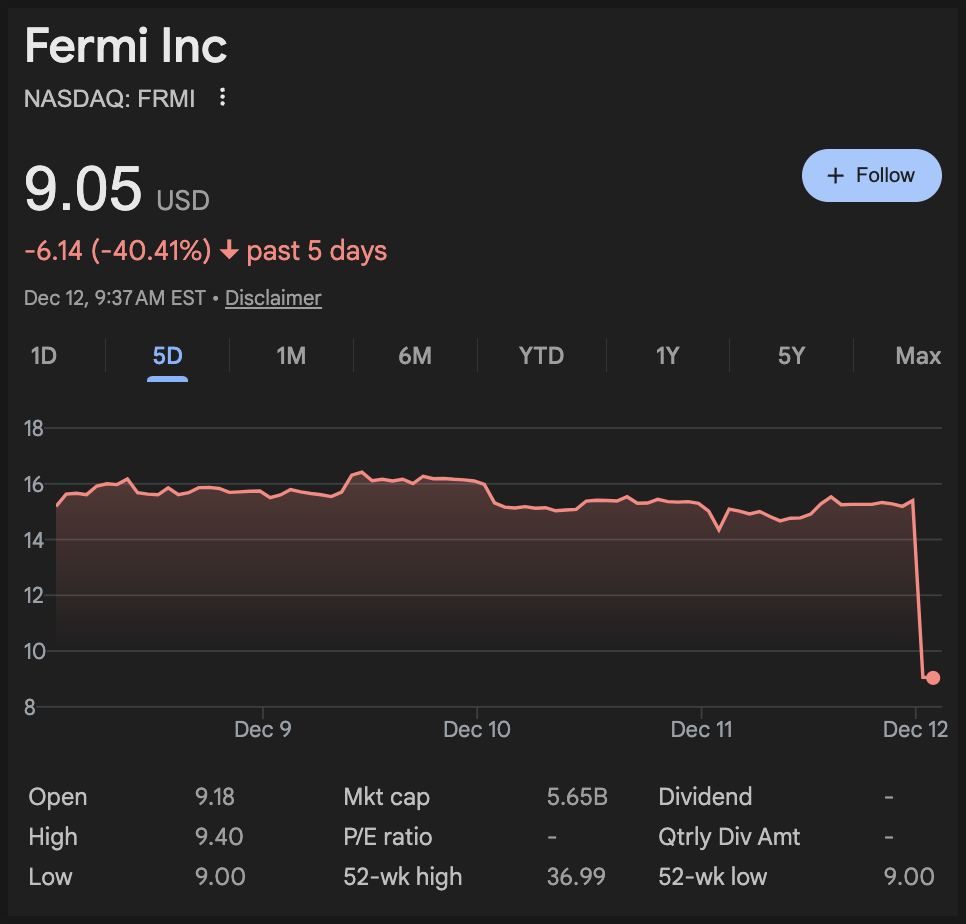Click the red down arrow beside percentage change
Screen dimensions: 966x924
pos(229,251)
